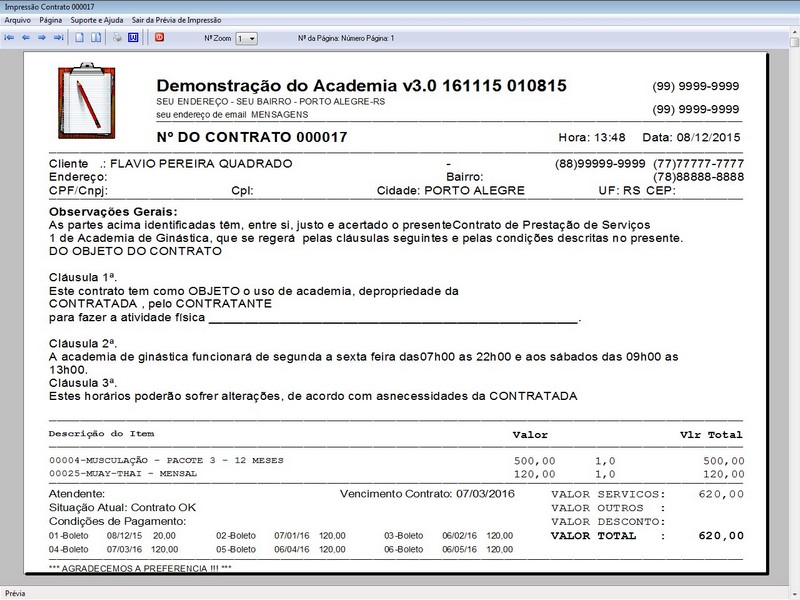Click the VALOR SERVICOS 620,00 amount
This screenshot has width=800, height=600.
coord(721,494)
